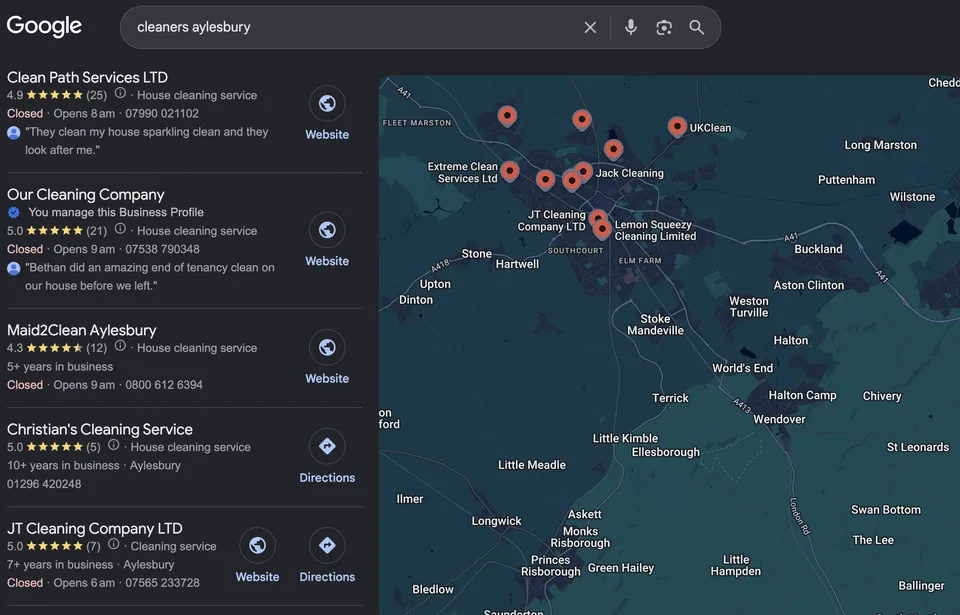Click the Wendover label on the map
Screen dimensions: 960x615
[x=779, y=420]
